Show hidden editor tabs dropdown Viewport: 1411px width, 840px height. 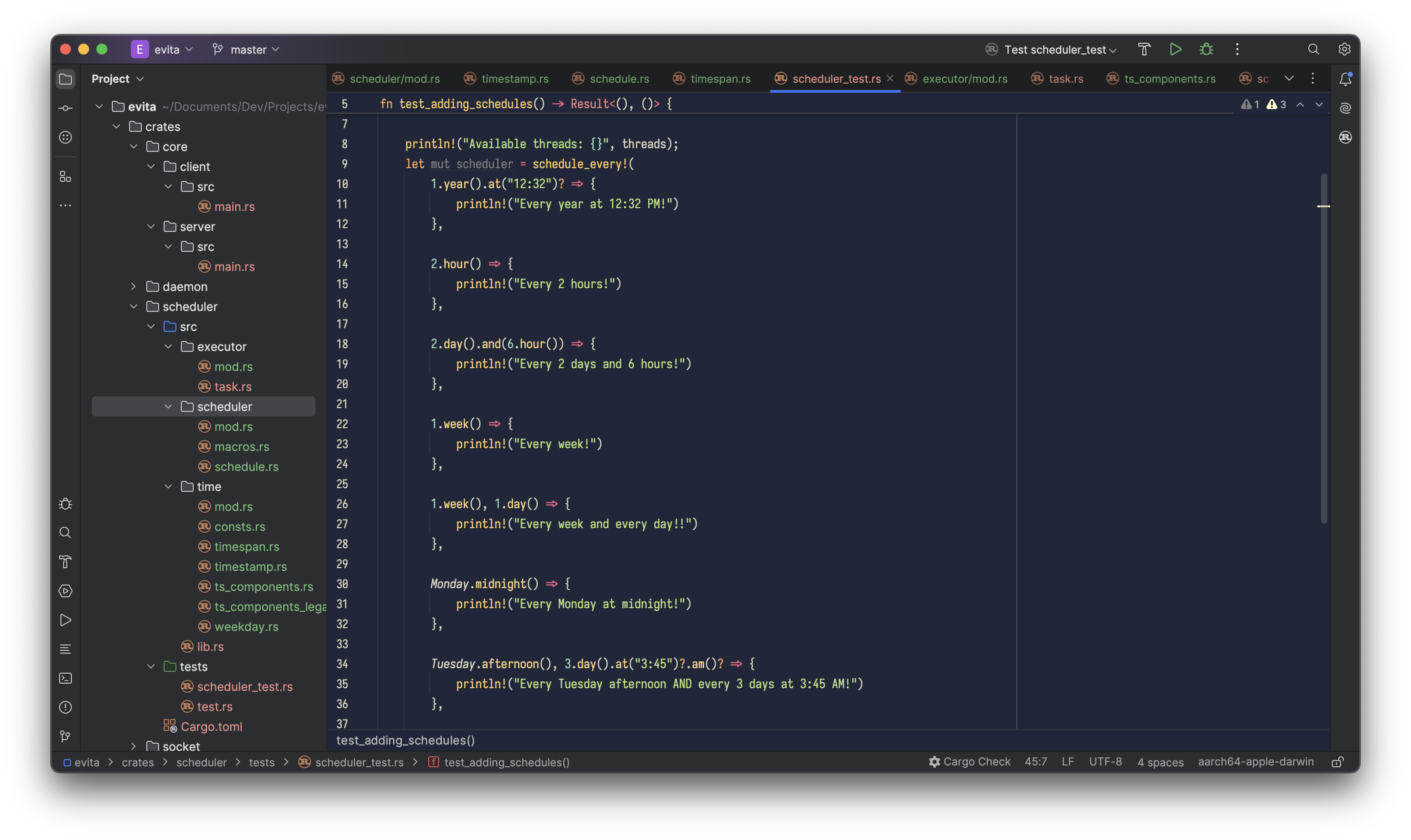tap(1289, 78)
